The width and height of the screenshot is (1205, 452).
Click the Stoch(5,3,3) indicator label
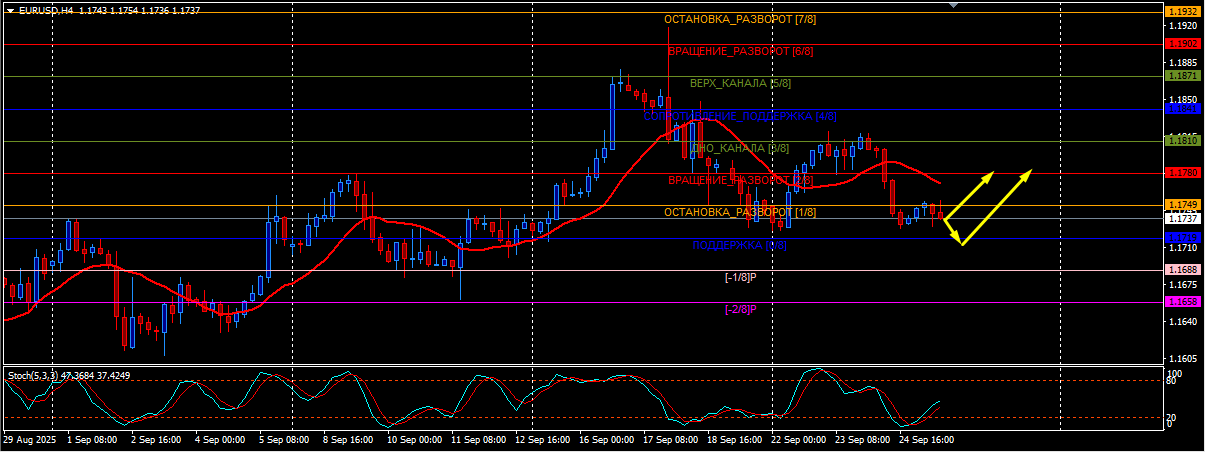click(68, 375)
